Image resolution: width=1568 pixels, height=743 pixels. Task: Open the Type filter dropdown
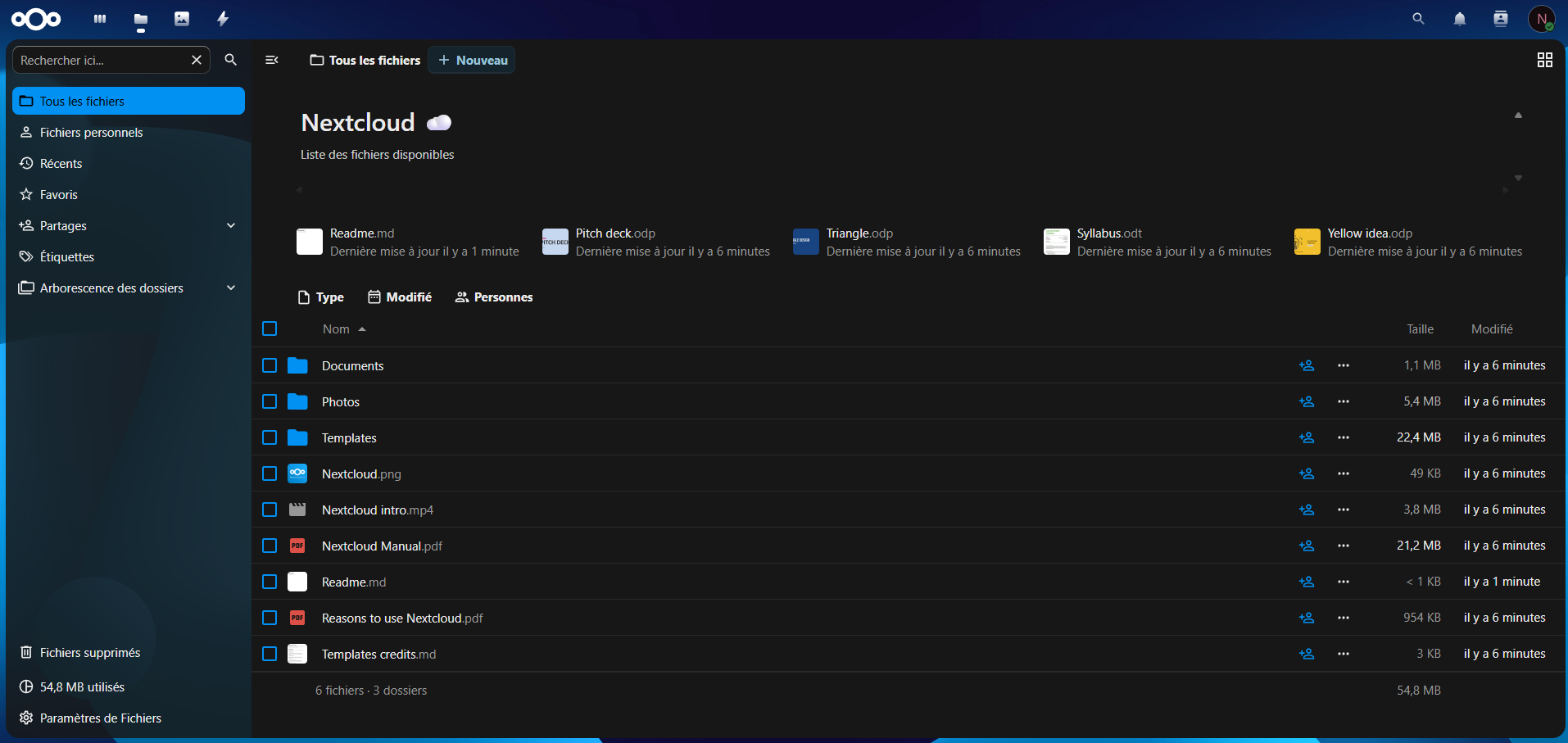321,297
